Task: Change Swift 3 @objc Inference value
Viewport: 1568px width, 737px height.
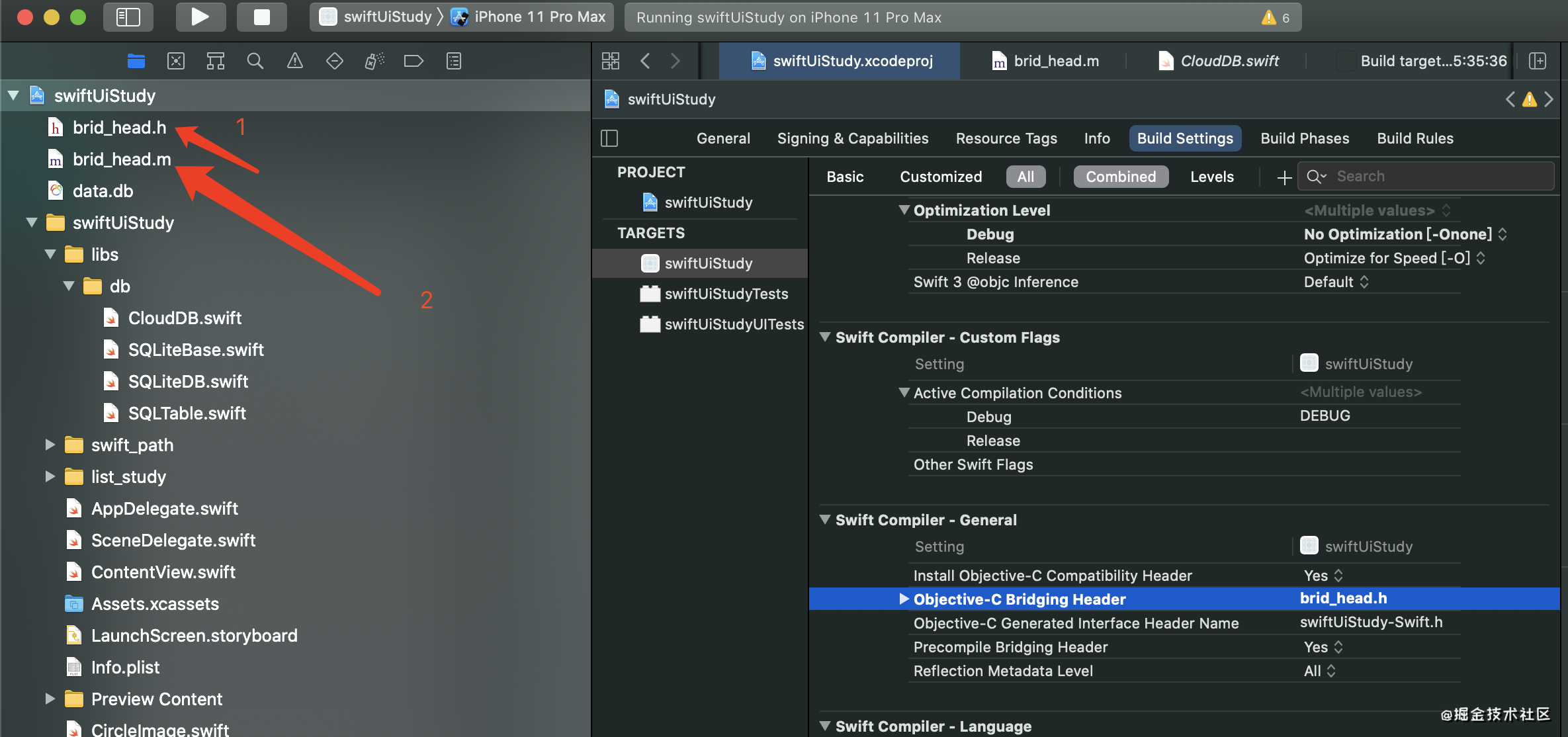Action: pyautogui.click(x=1336, y=282)
